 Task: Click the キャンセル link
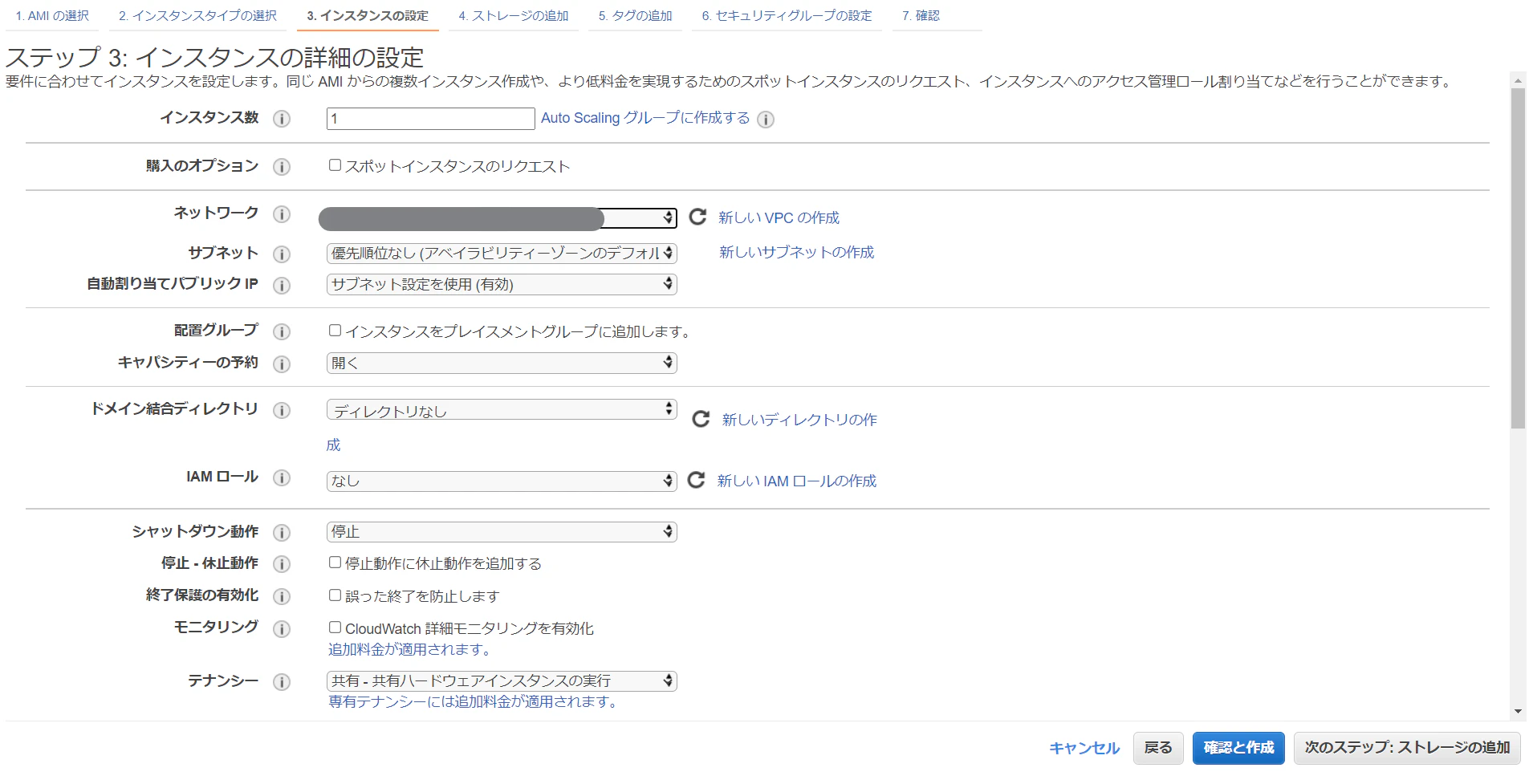coord(1084,748)
